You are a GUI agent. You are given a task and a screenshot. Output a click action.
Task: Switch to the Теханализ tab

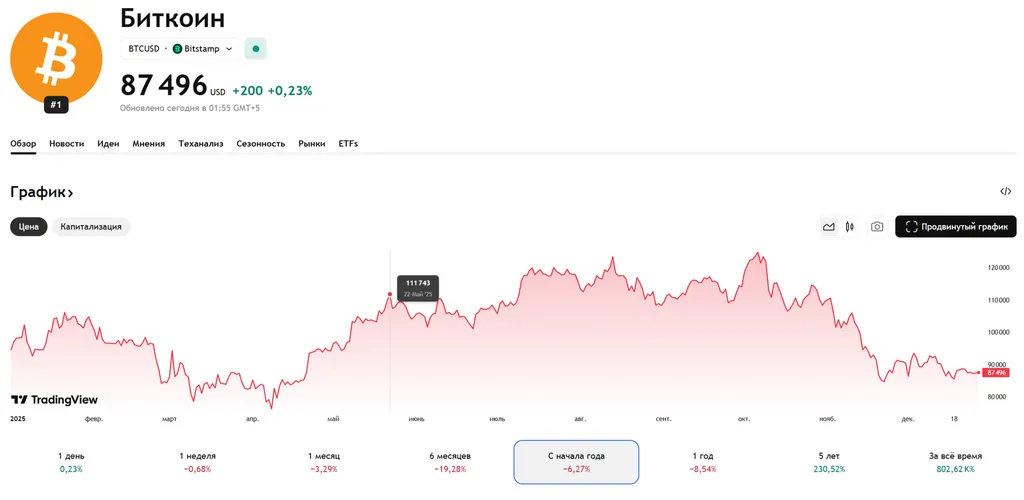click(x=201, y=144)
